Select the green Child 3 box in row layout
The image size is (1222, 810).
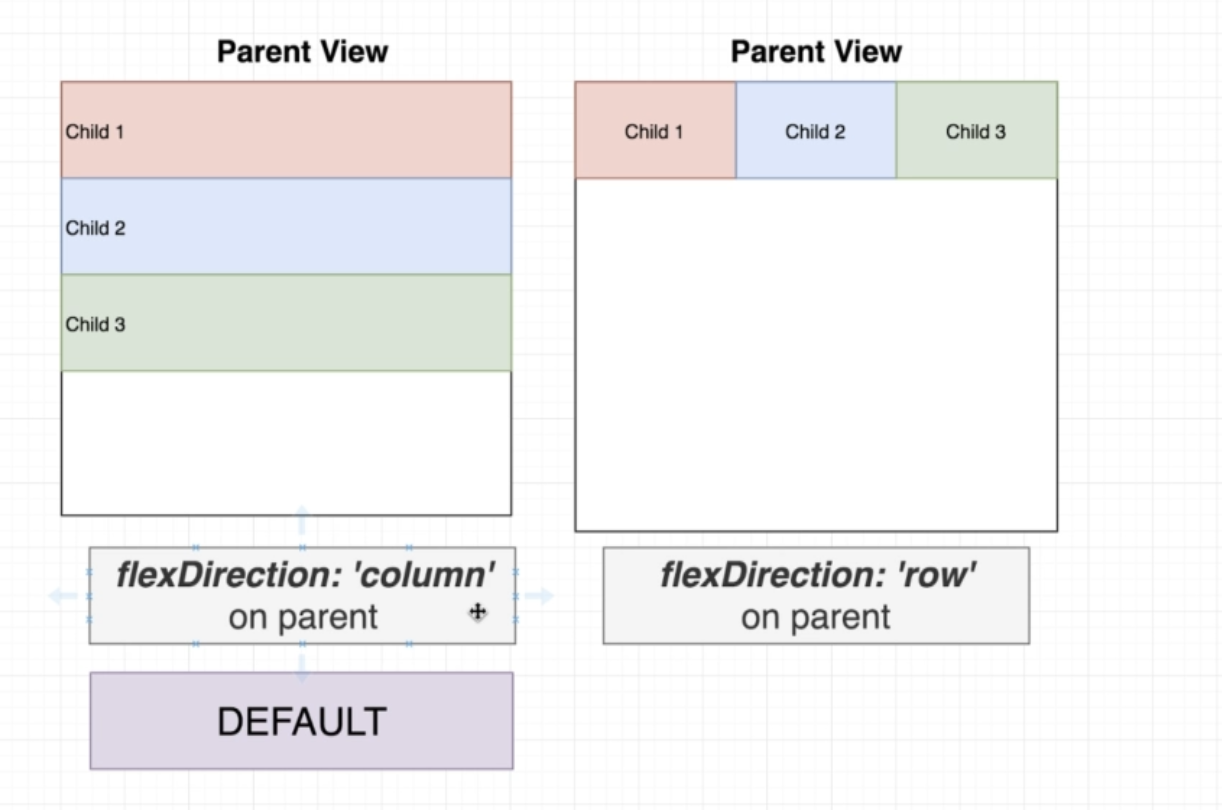click(x=976, y=131)
